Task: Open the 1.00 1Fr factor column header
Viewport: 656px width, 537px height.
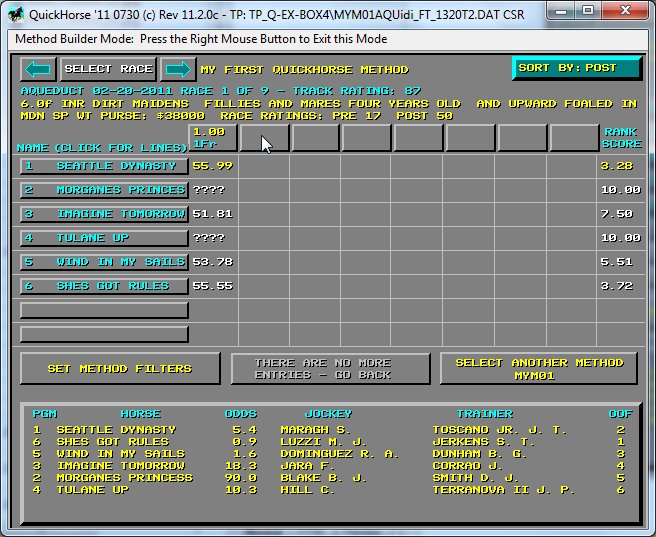Action: [x=213, y=138]
